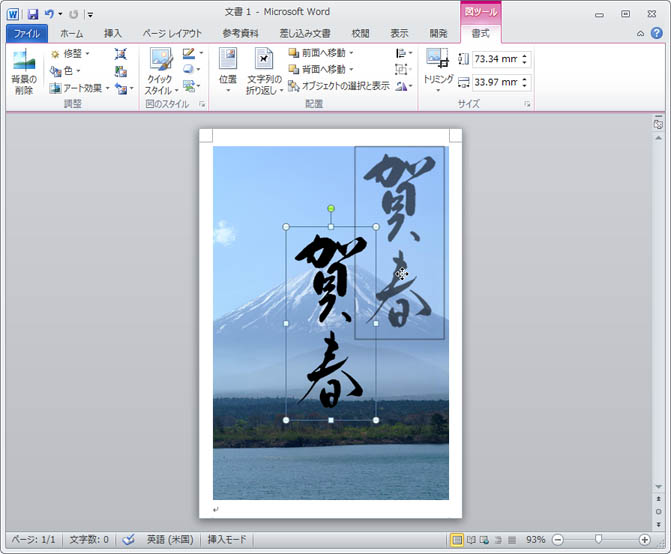Click the Save icon in quick access toolbar
Screen dimensions: 671x554
coord(33,14)
